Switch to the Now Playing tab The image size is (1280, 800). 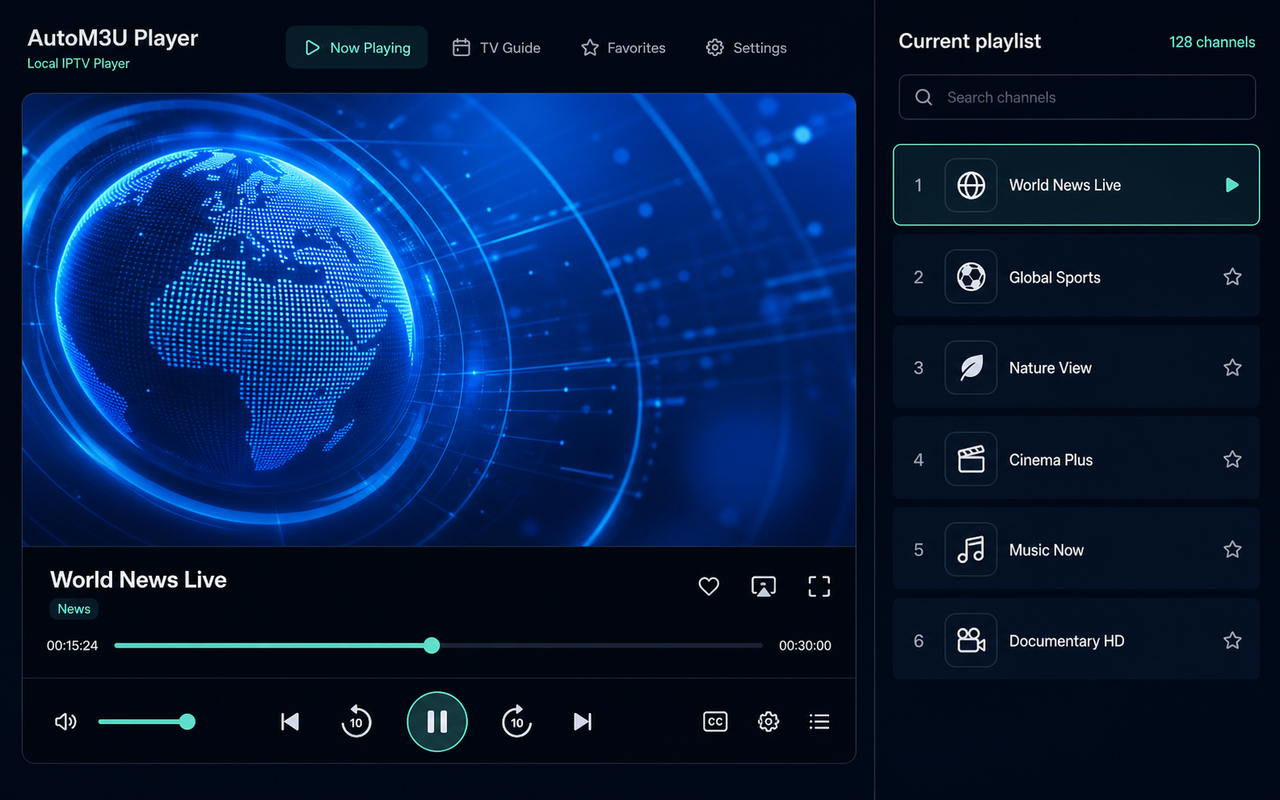click(357, 47)
